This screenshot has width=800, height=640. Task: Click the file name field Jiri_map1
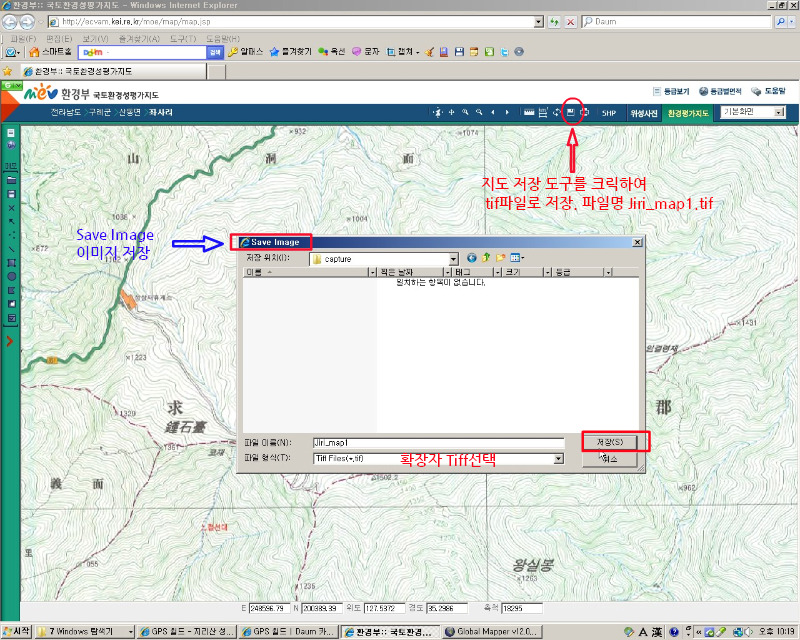(439, 442)
